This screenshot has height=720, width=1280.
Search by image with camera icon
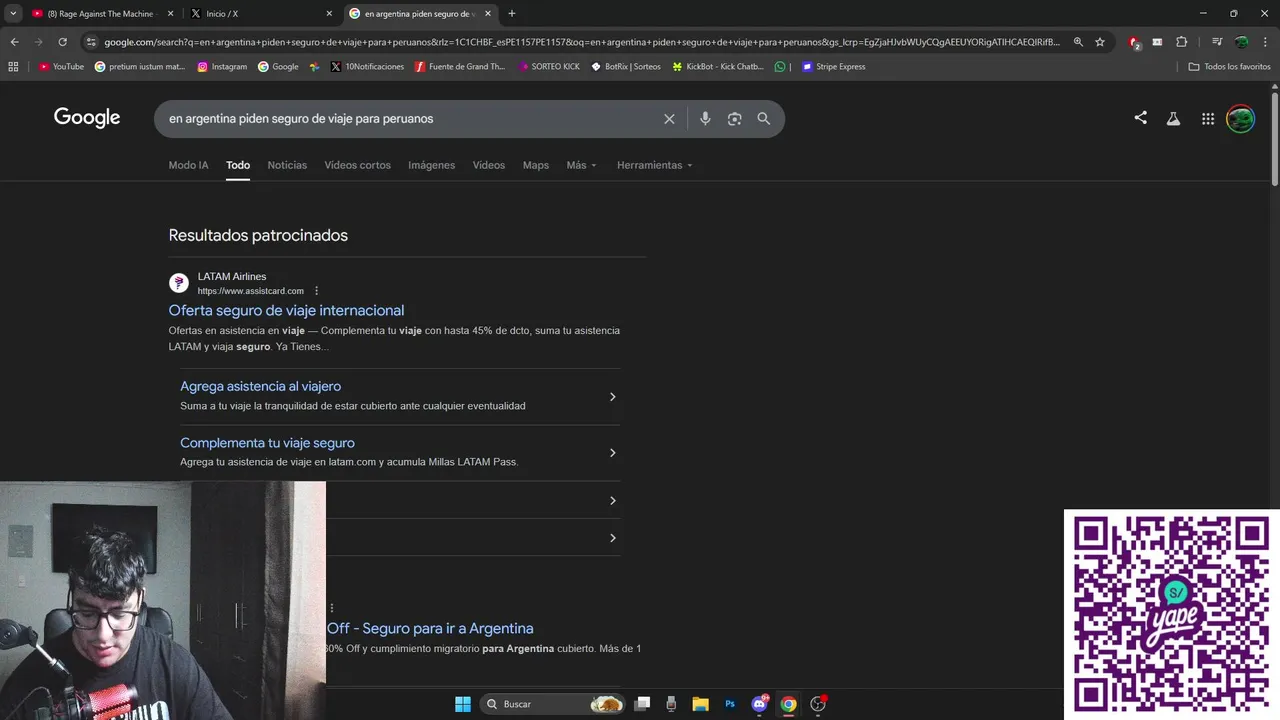pos(735,119)
